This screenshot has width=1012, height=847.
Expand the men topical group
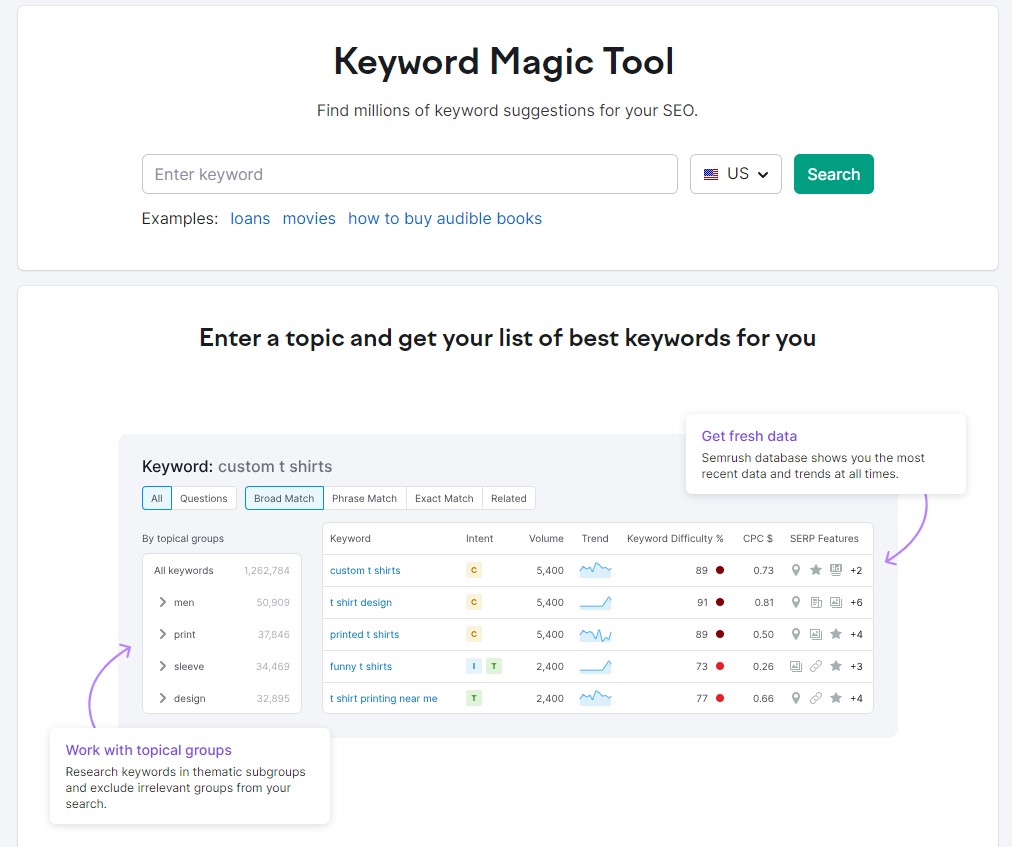162,602
